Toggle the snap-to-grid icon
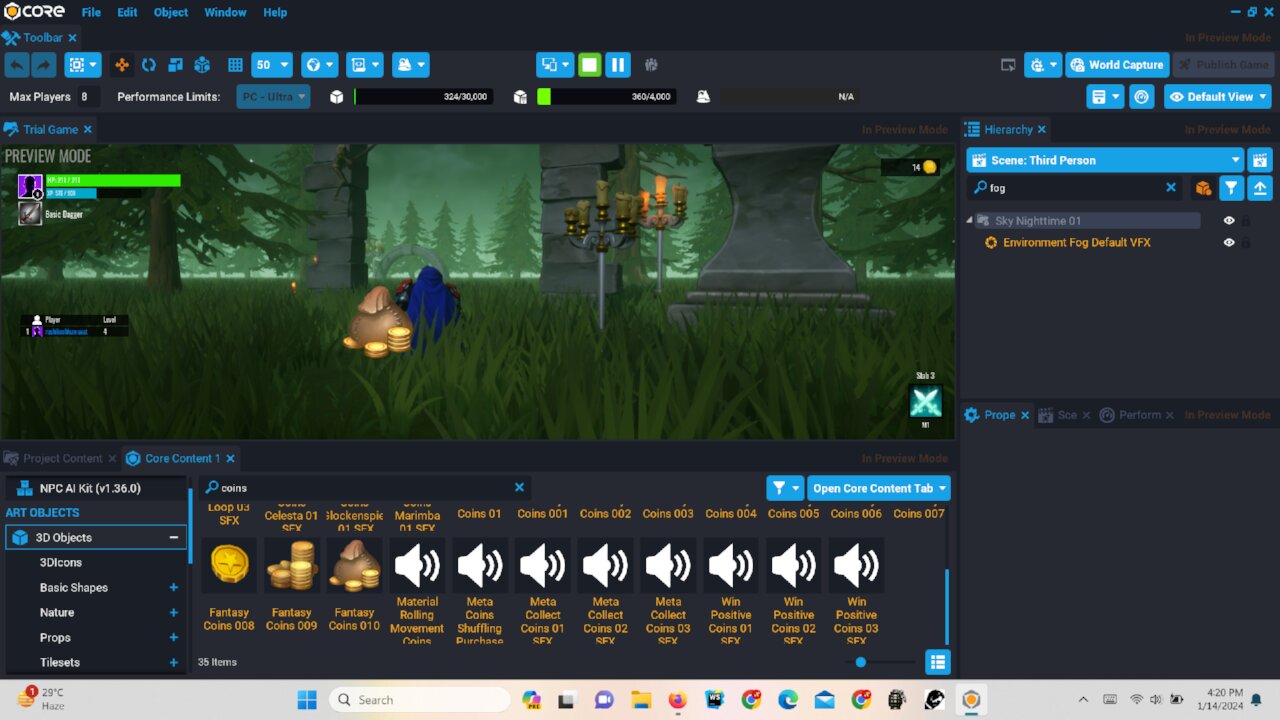The width and height of the screenshot is (1280, 720). pyautogui.click(x=235, y=65)
